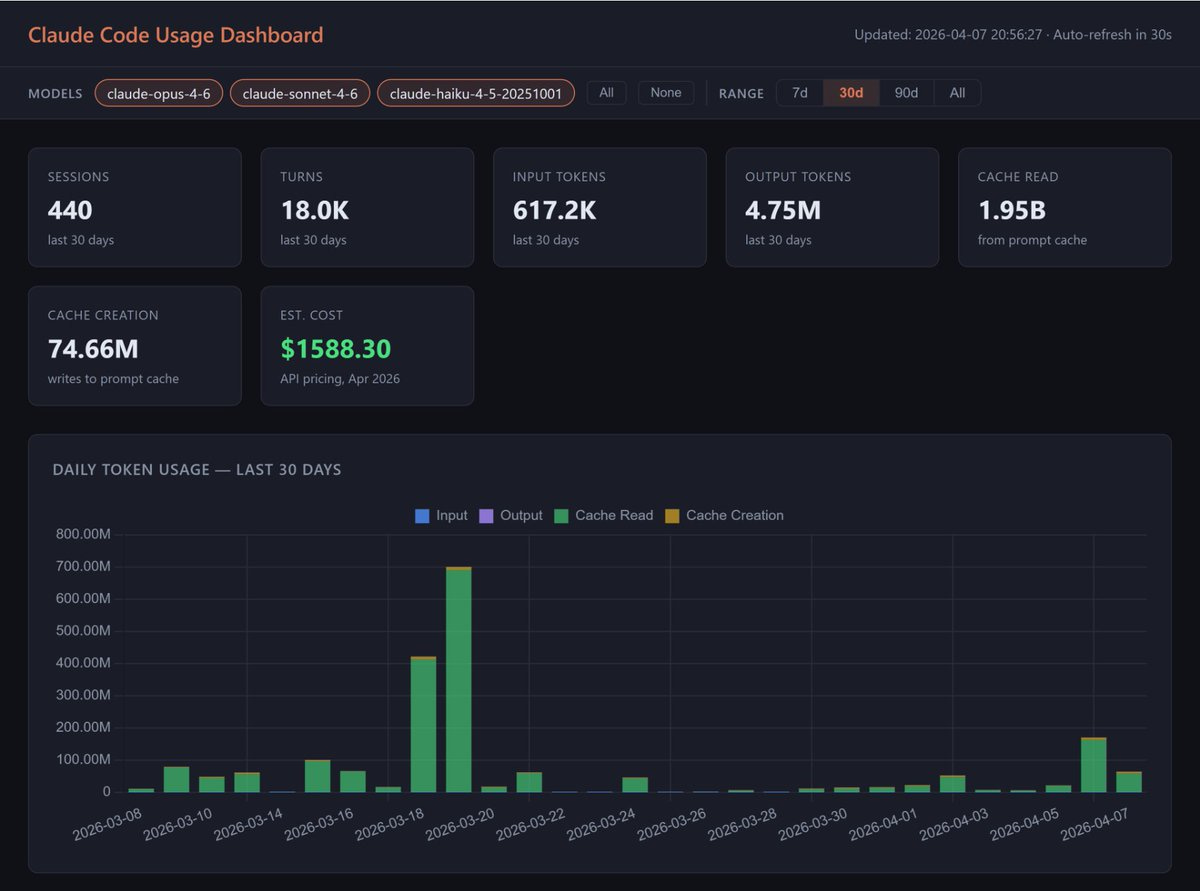Viewport: 1200px width, 891px height.
Task: Toggle the claude-sonnet-4-6 model pill
Action: coord(299,92)
